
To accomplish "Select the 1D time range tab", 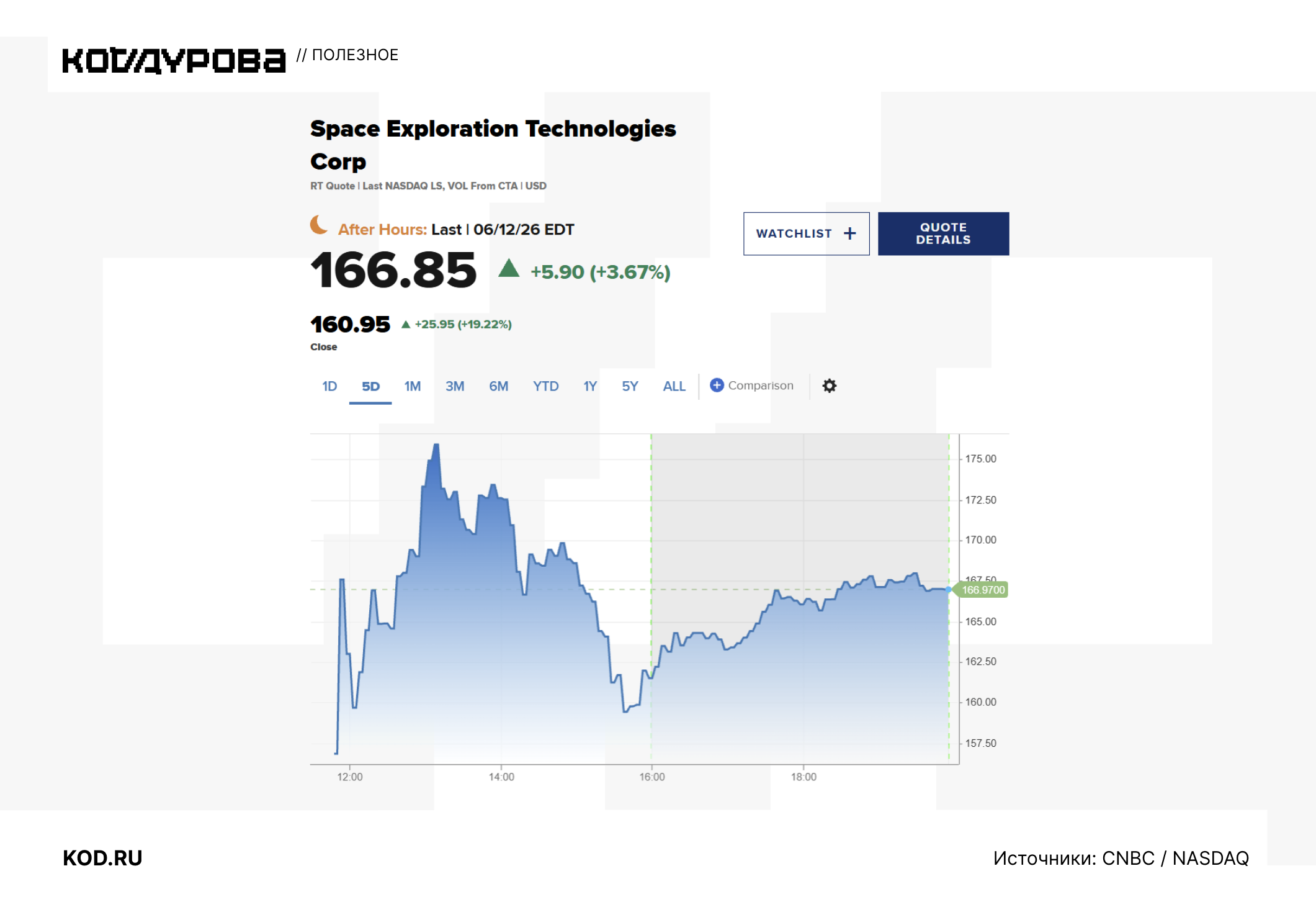I will pyautogui.click(x=329, y=386).
